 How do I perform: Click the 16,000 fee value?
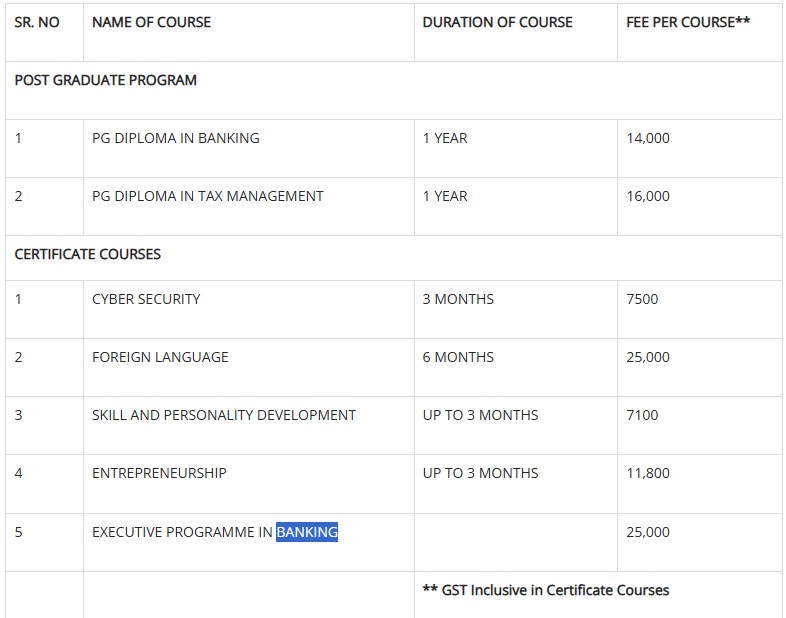click(648, 196)
